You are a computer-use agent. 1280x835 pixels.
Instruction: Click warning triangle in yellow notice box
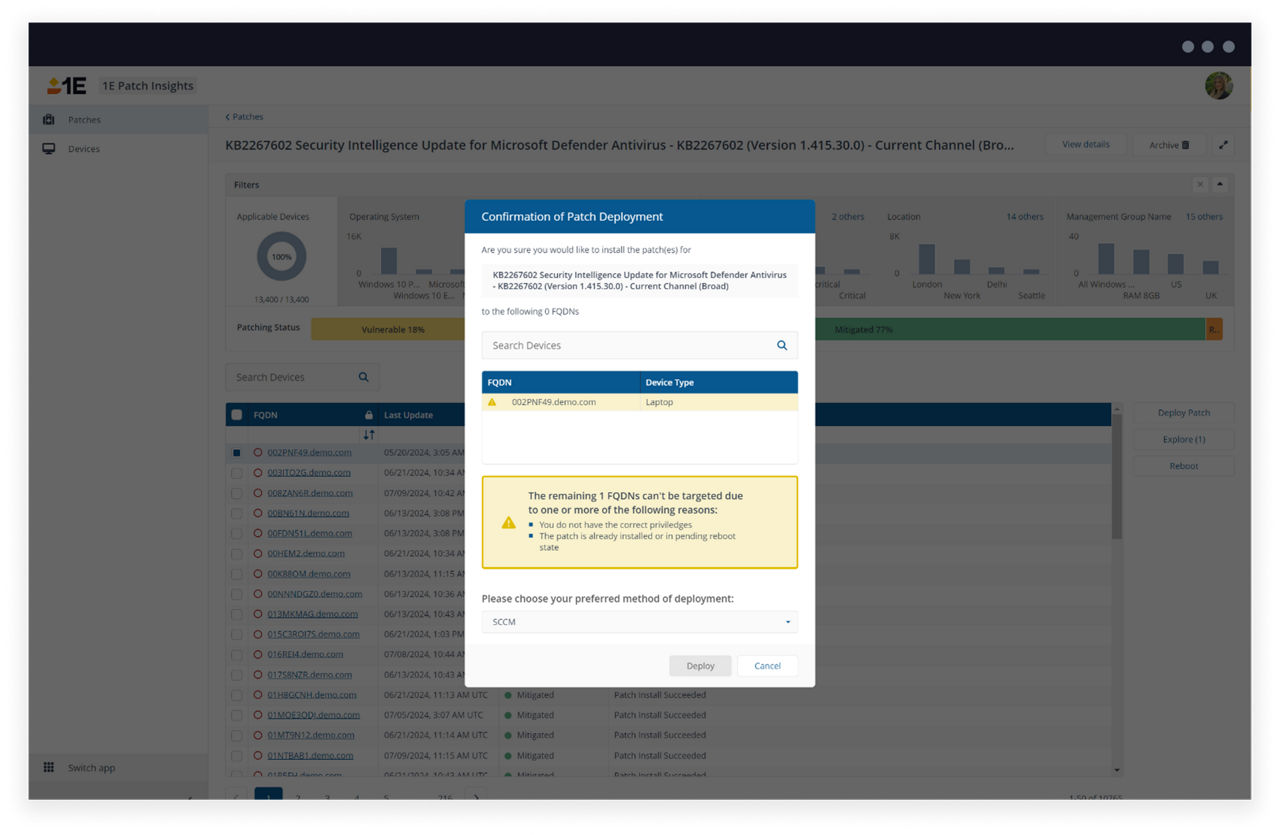tap(509, 522)
